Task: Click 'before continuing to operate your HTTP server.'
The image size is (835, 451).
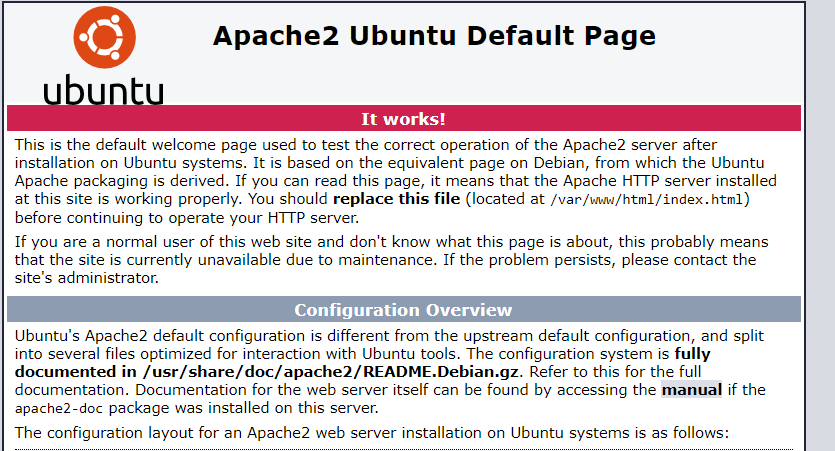Action: tap(187, 218)
